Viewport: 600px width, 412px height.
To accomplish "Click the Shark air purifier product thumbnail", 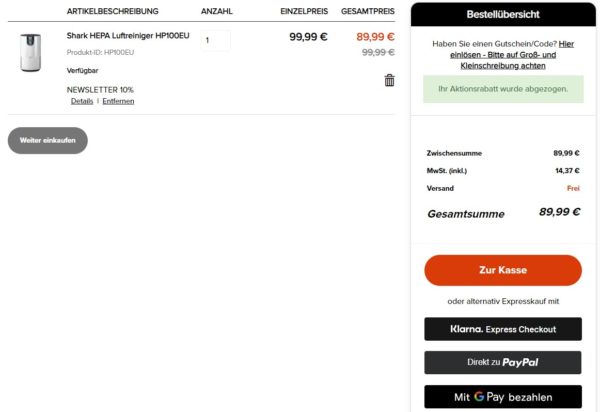I will click(x=30, y=52).
